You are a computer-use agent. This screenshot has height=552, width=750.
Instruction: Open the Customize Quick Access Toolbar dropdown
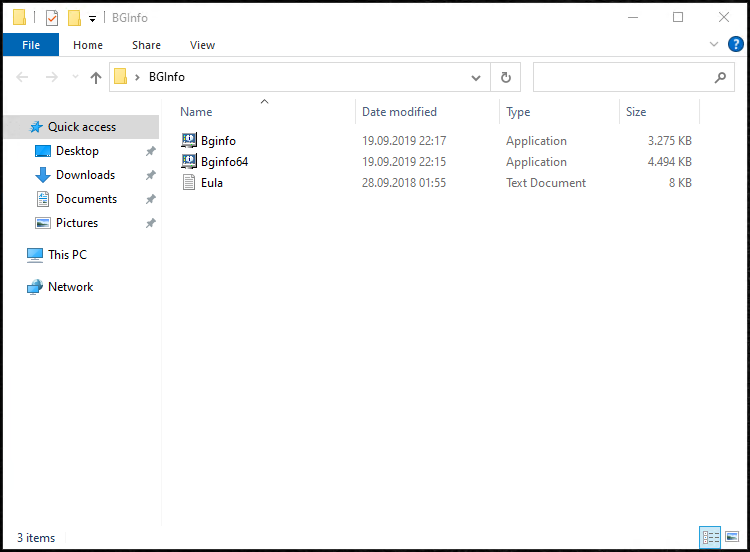point(92,19)
